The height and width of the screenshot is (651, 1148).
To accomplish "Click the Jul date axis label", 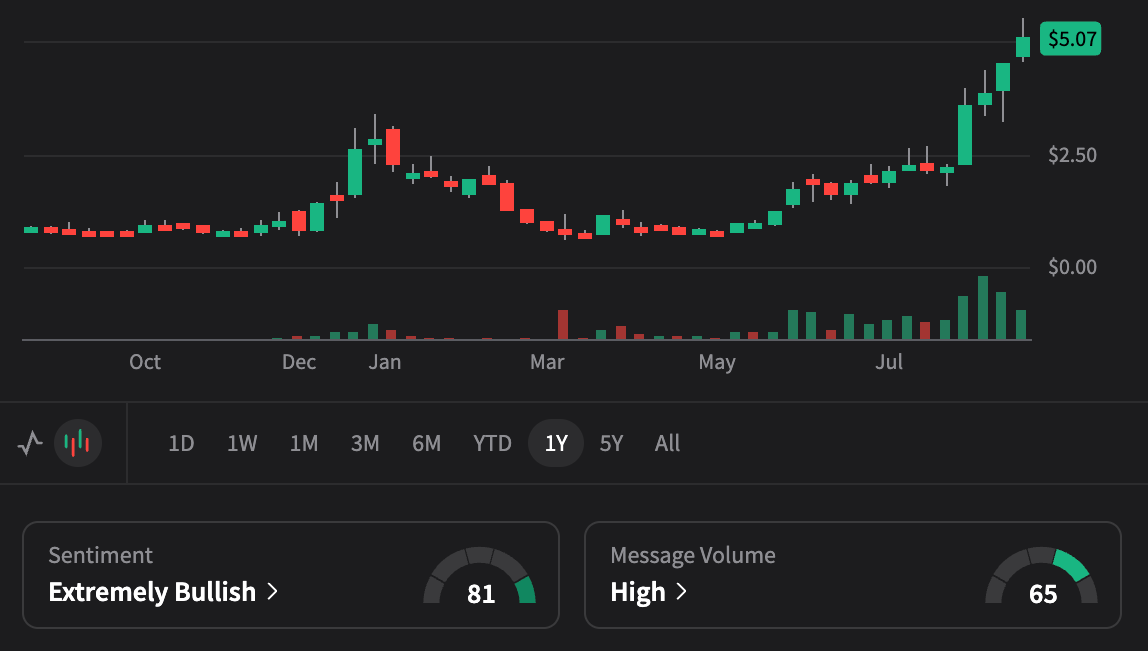I will point(889,362).
